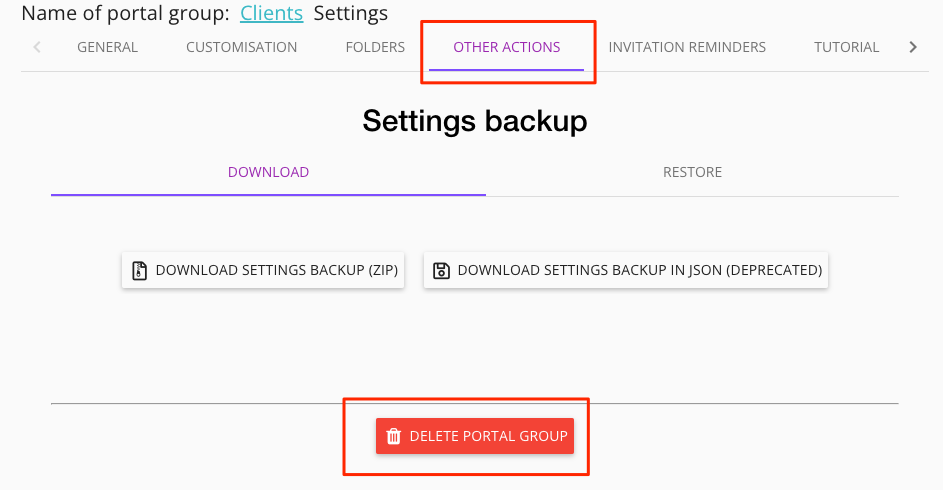Image resolution: width=943 pixels, height=490 pixels.
Task: Select the Download sub-tab
Action: click(x=268, y=172)
